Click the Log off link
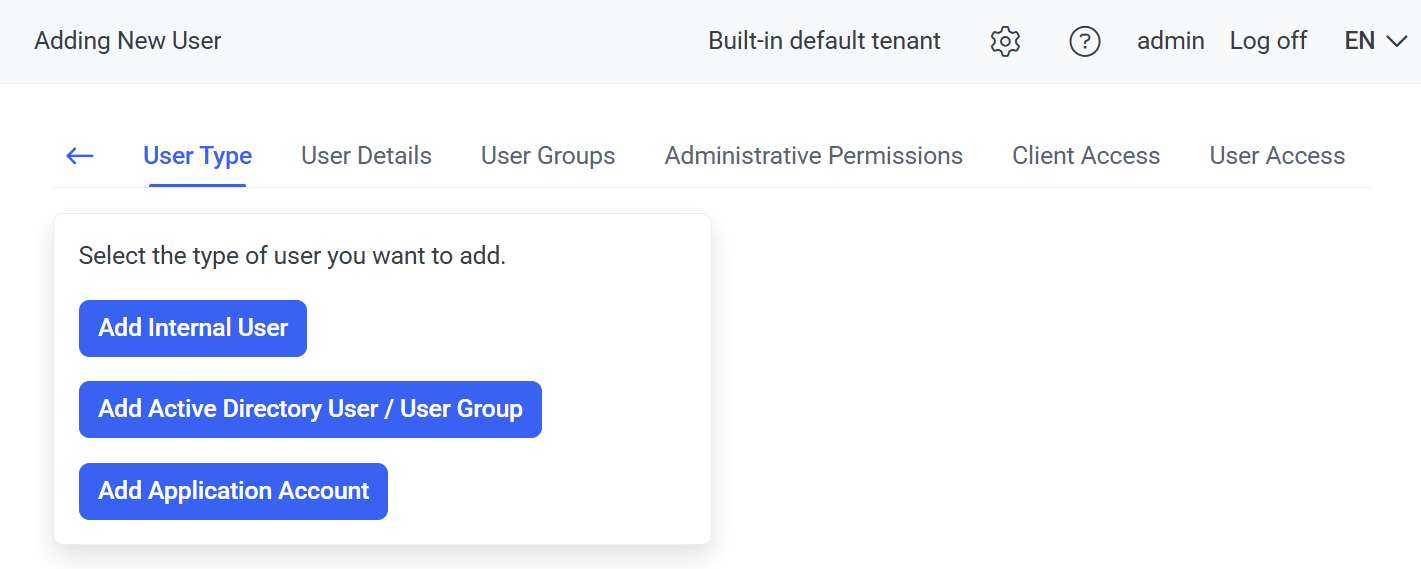The height and width of the screenshot is (569, 1421). (x=1268, y=41)
